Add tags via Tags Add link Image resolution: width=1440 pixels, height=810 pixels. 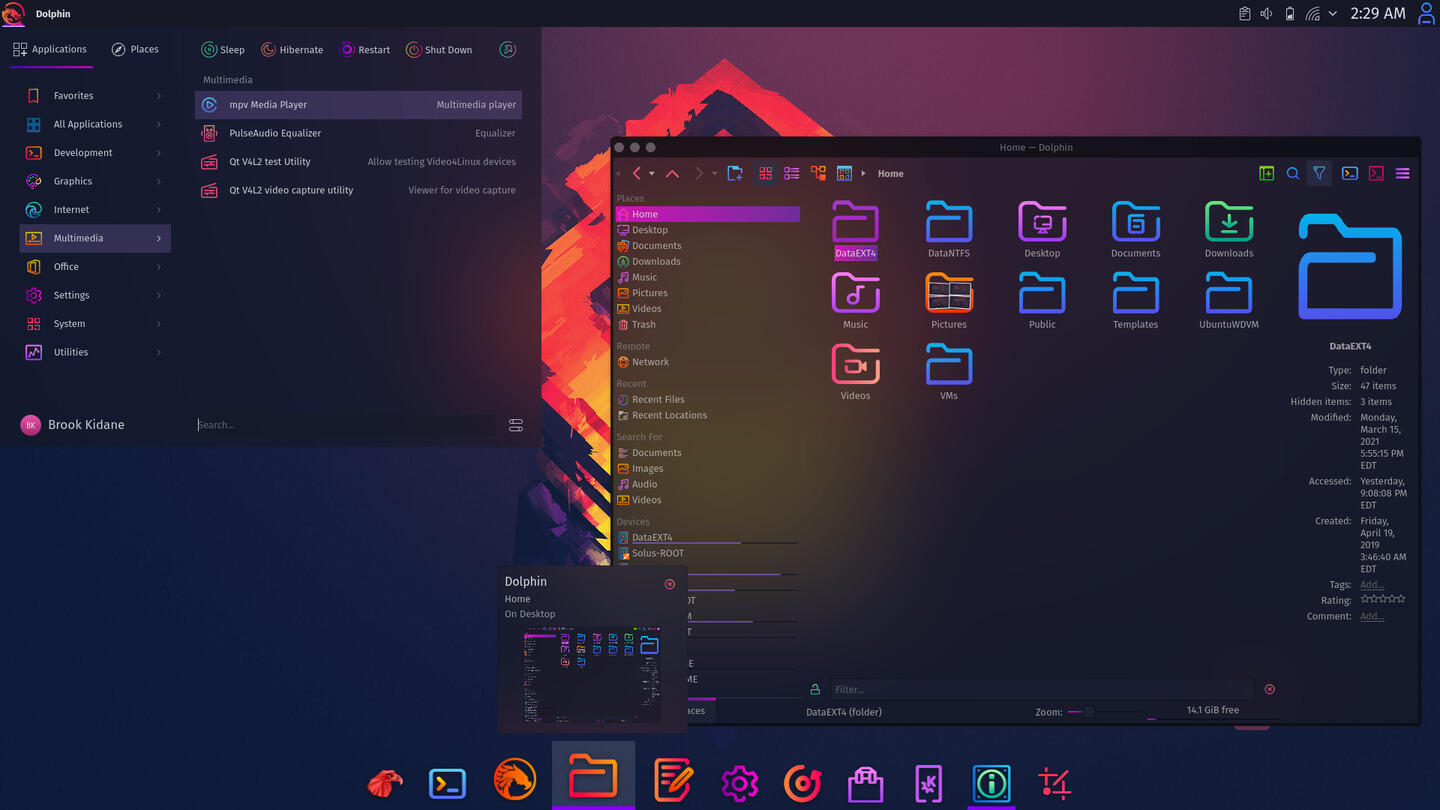pos(1372,585)
